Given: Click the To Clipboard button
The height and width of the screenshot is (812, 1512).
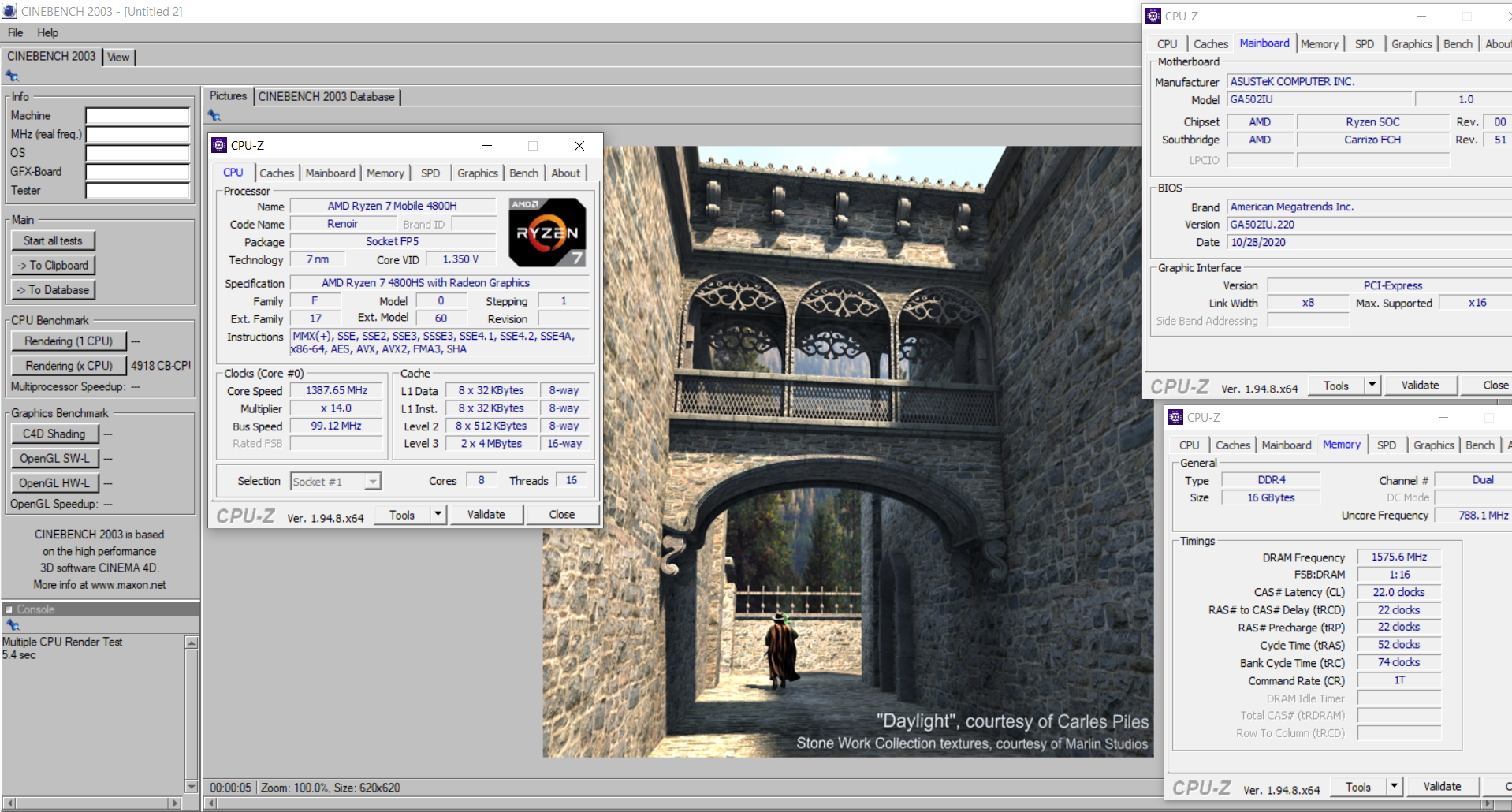Looking at the screenshot, I should [53, 265].
